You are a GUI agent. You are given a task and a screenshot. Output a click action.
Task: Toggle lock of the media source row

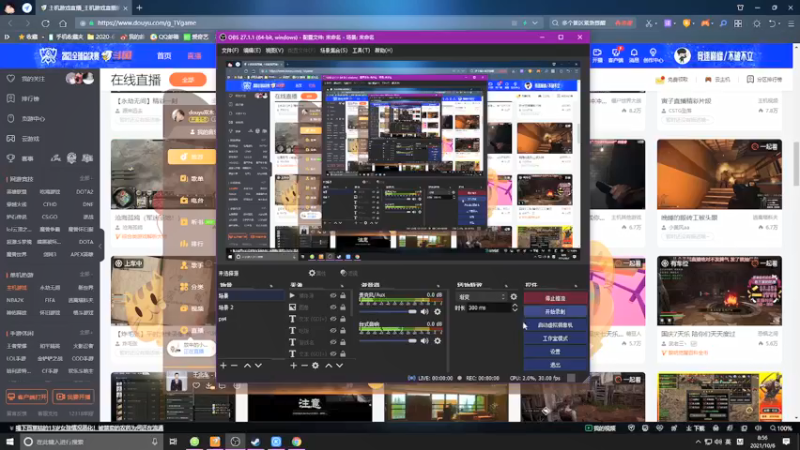pyautogui.click(x=343, y=295)
